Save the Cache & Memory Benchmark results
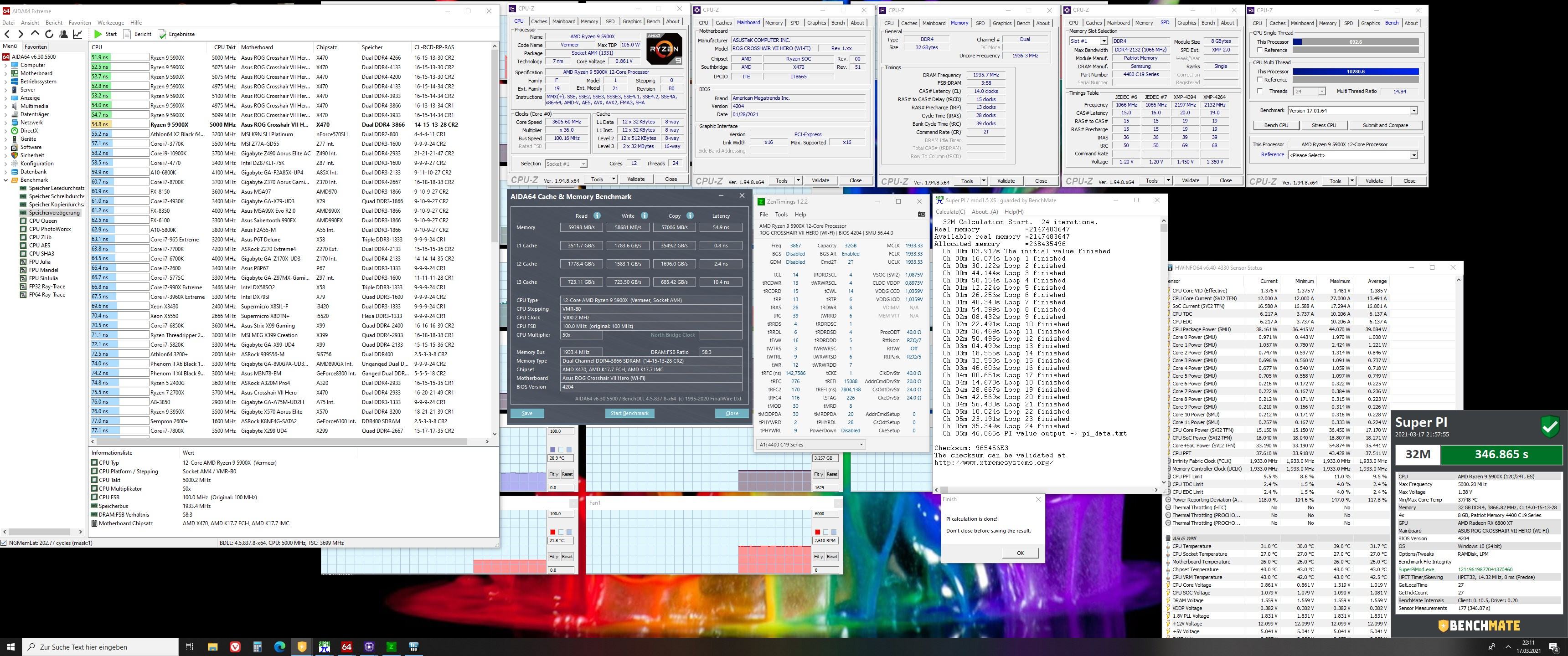 tap(527, 413)
